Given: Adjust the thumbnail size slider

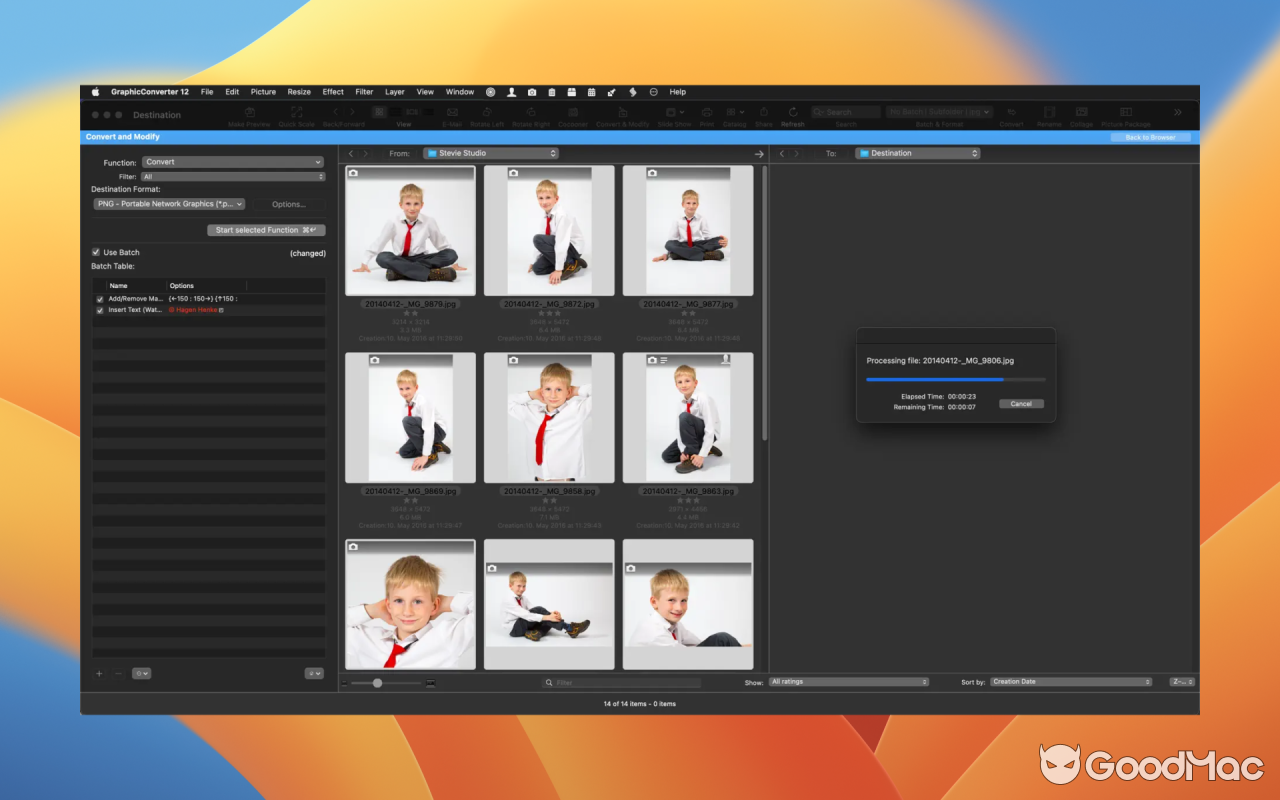Looking at the screenshot, I should click(x=378, y=683).
